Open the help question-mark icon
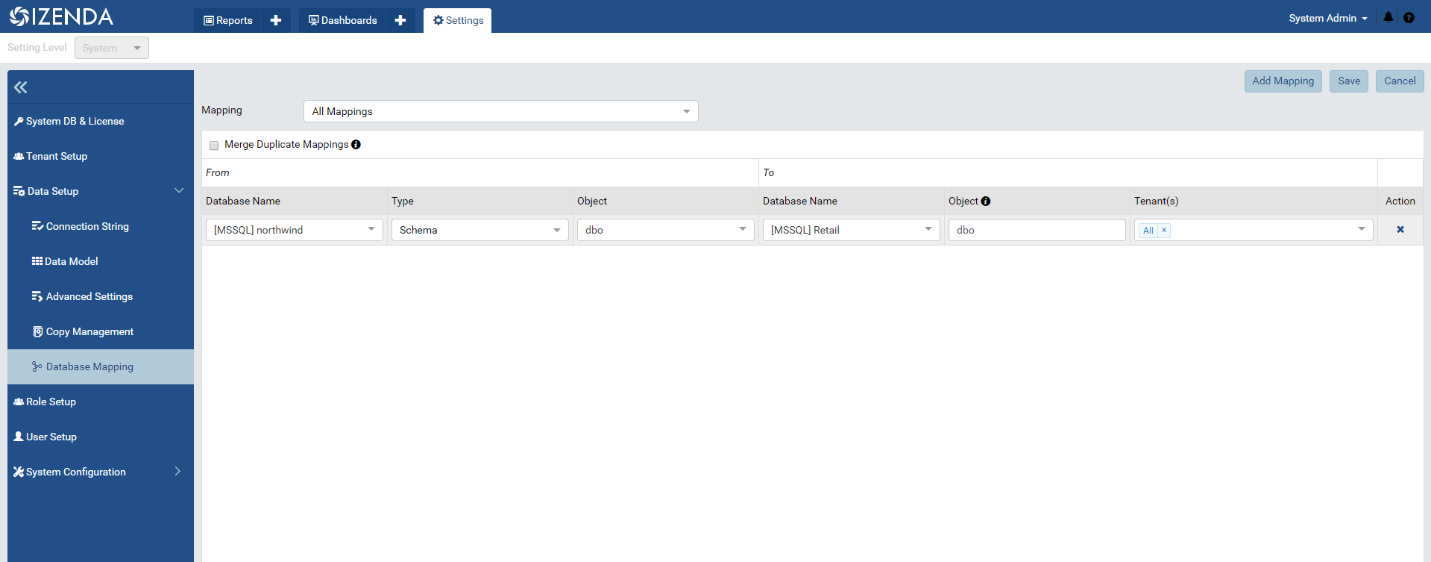The width and height of the screenshot is (1431, 562). click(x=1409, y=18)
